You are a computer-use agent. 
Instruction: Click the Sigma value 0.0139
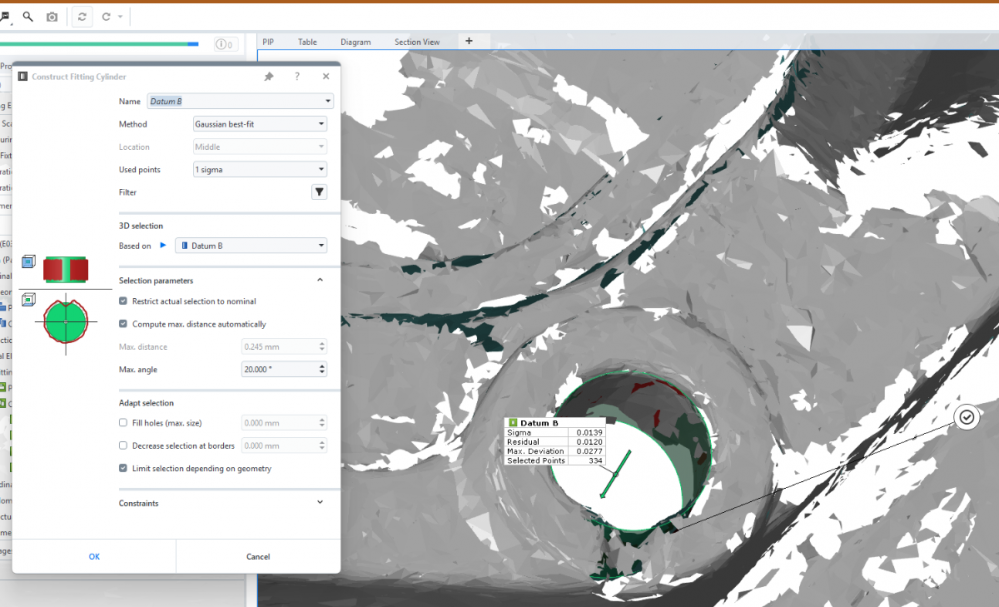point(589,432)
